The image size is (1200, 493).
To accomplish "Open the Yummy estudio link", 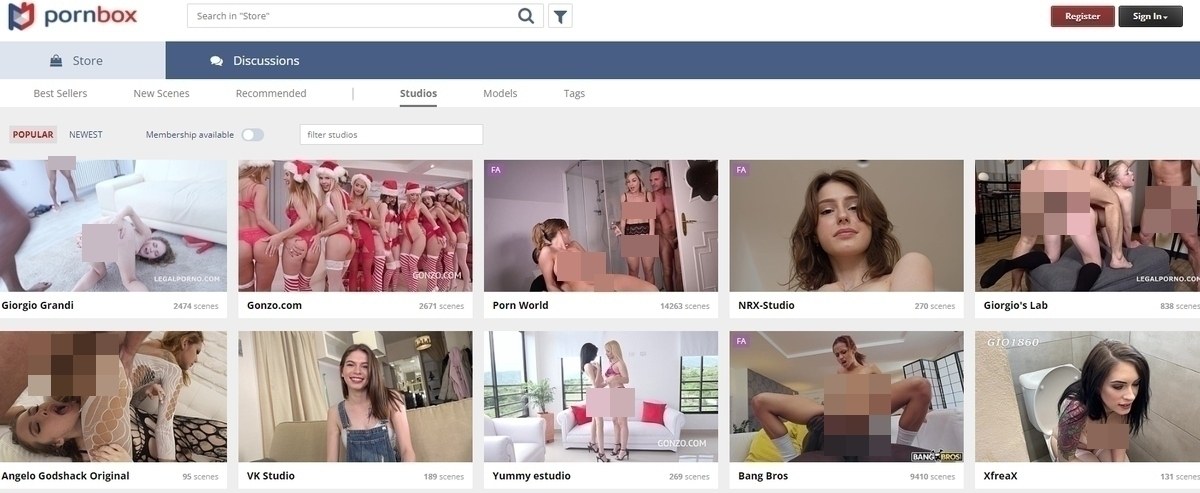I will 534,476.
